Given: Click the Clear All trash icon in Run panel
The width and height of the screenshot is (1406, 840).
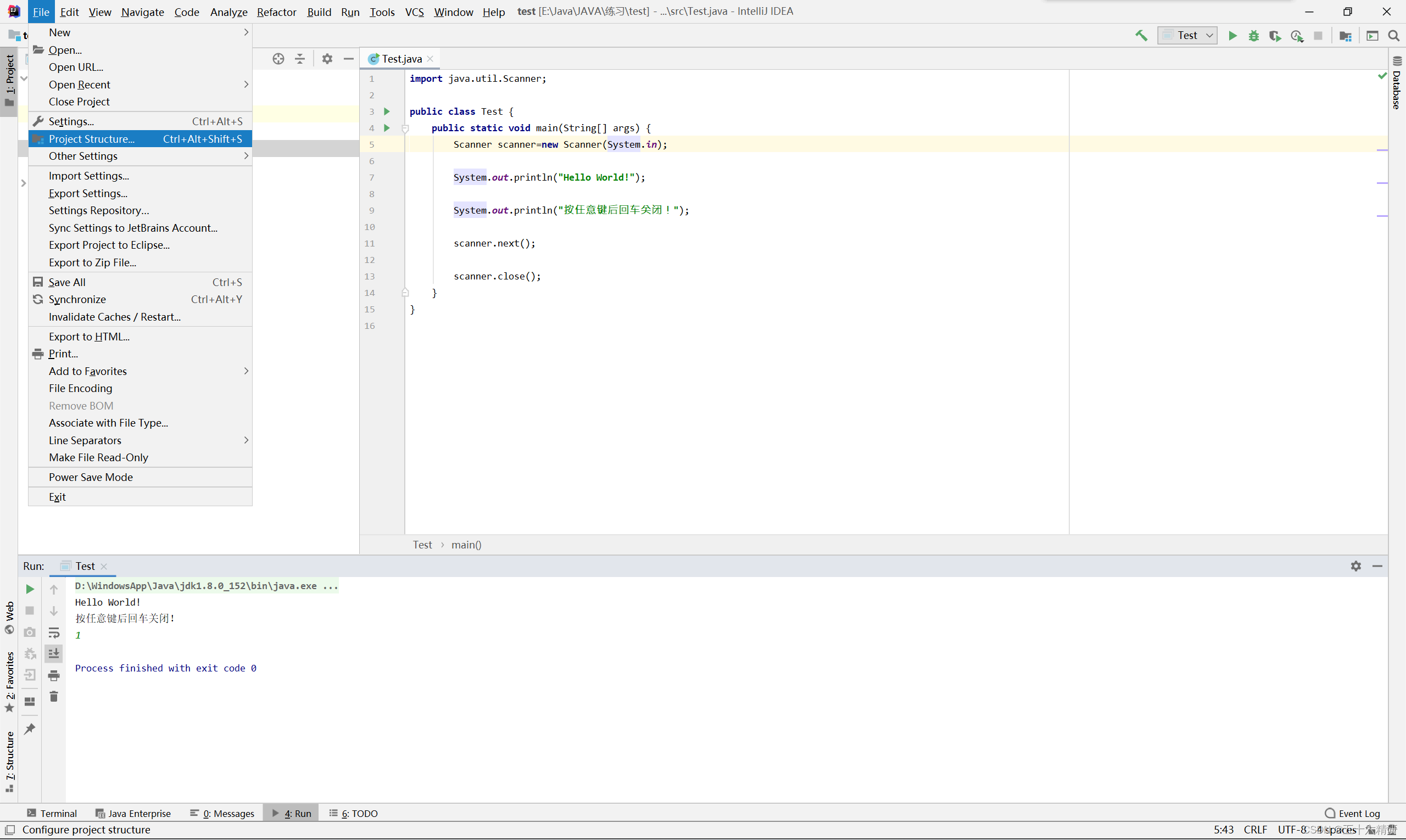Looking at the screenshot, I should tap(54, 696).
